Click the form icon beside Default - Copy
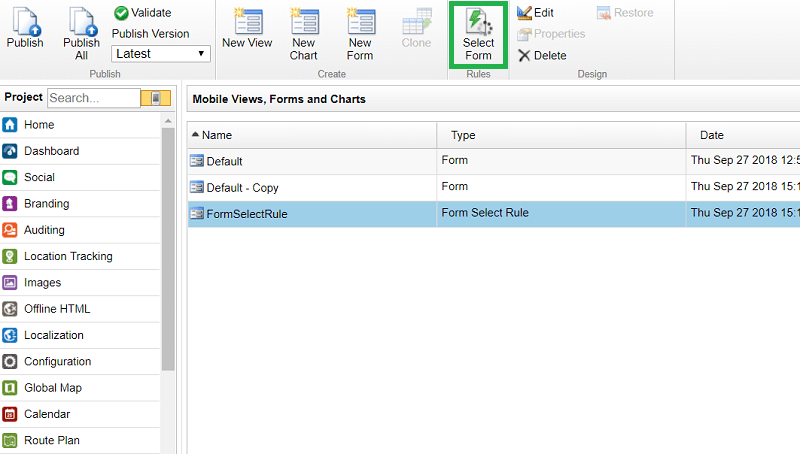This screenshot has width=800, height=454. 196,187
